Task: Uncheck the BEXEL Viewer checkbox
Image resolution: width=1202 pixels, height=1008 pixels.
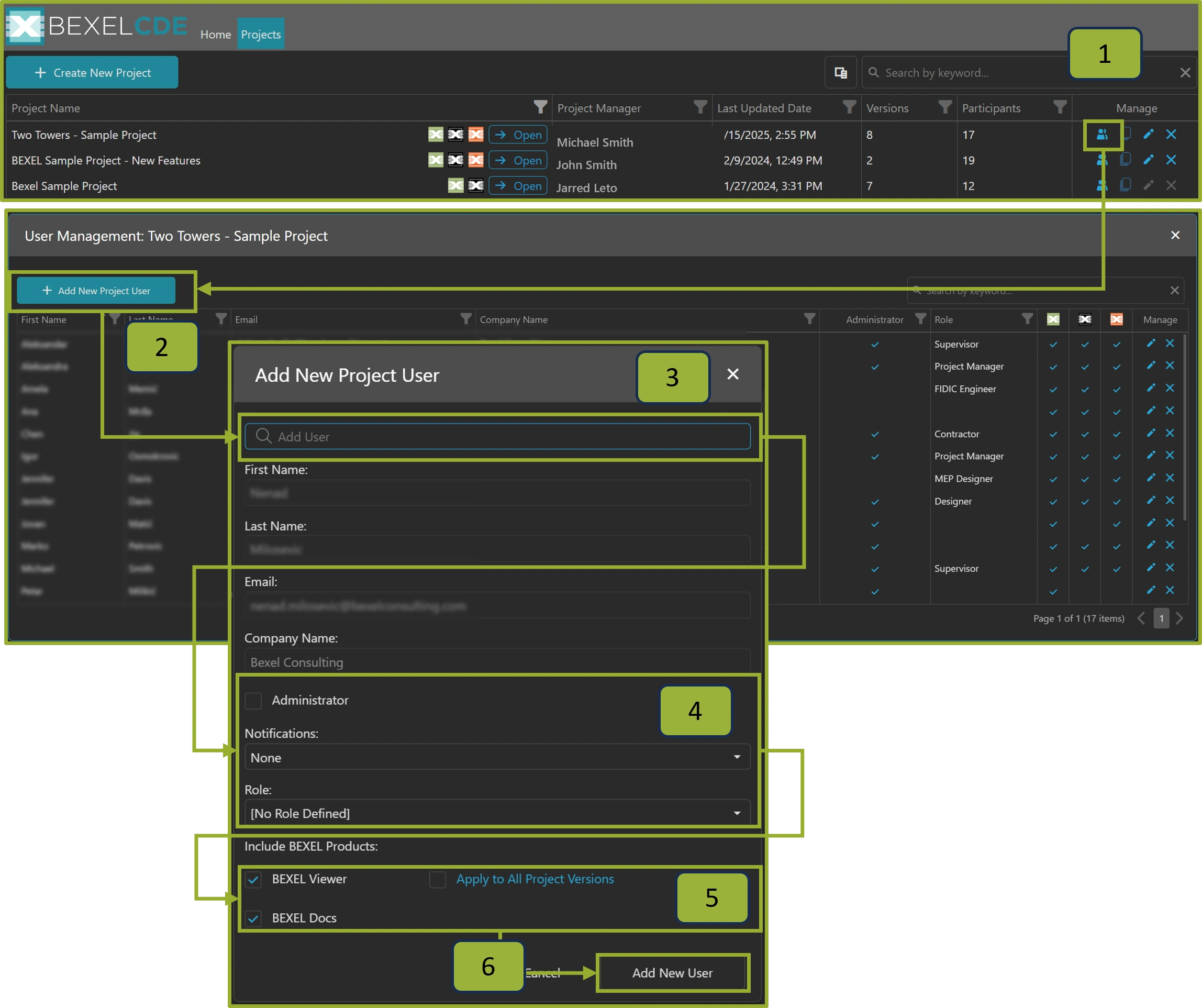Action: (253, 879)
